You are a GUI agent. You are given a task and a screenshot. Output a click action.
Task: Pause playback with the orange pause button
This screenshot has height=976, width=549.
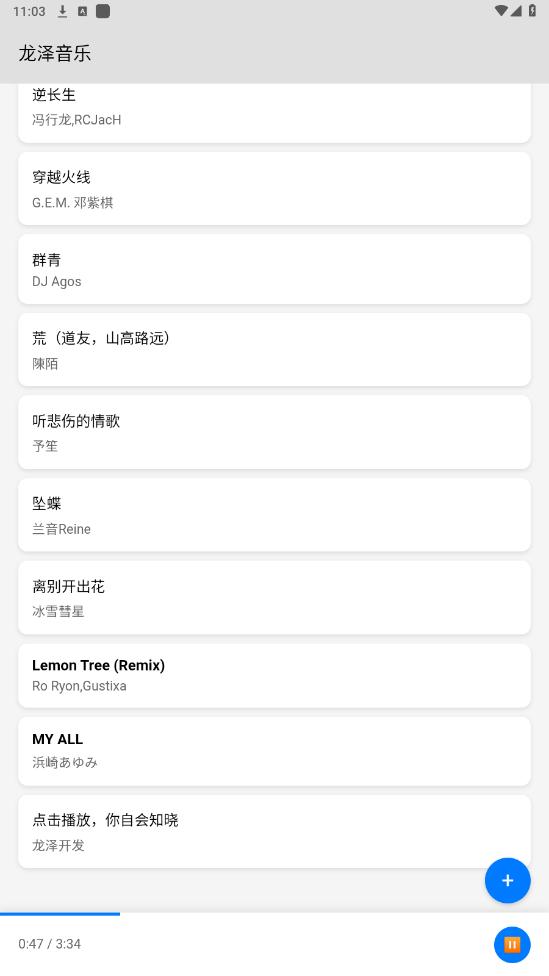click(x=512, y=944)
